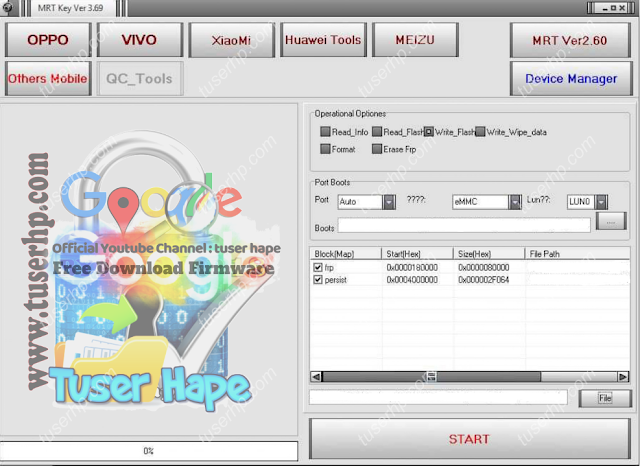This screenshot has width=640, height=466.
Task: Close the MRT Key window
Action: (622, 8)
